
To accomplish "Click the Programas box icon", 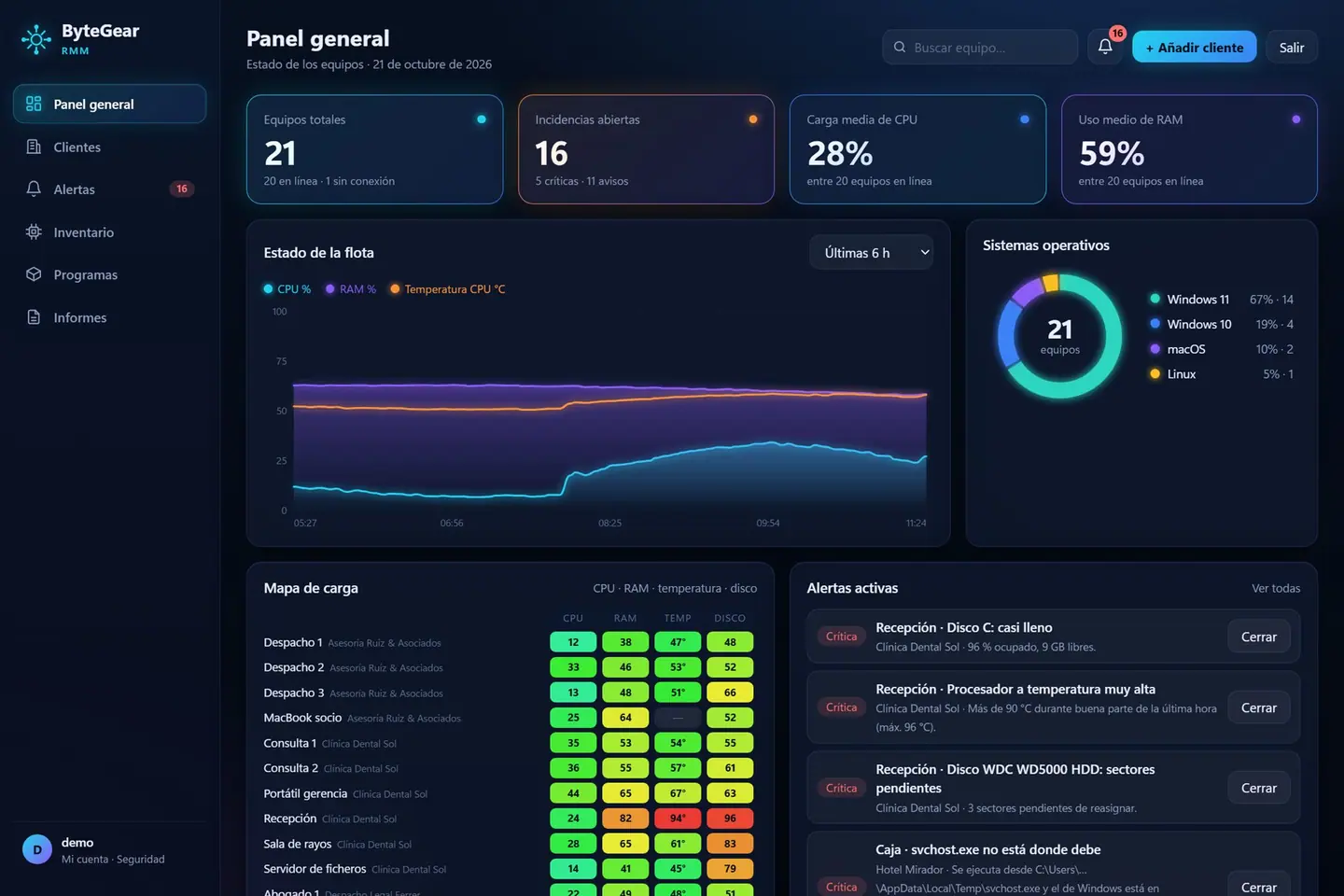I will (34, 274).
